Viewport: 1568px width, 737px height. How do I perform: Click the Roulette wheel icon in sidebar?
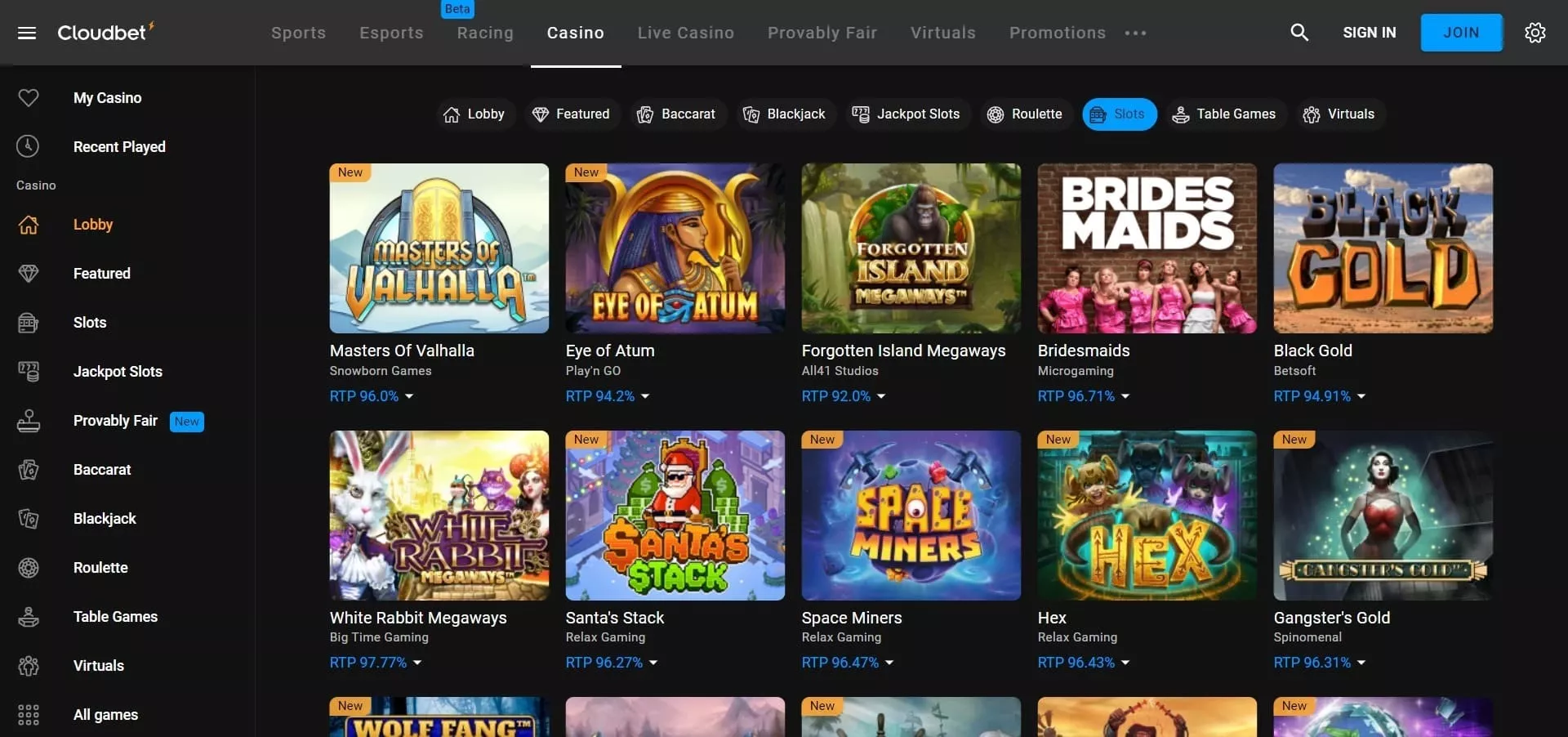tap(29, 568)
